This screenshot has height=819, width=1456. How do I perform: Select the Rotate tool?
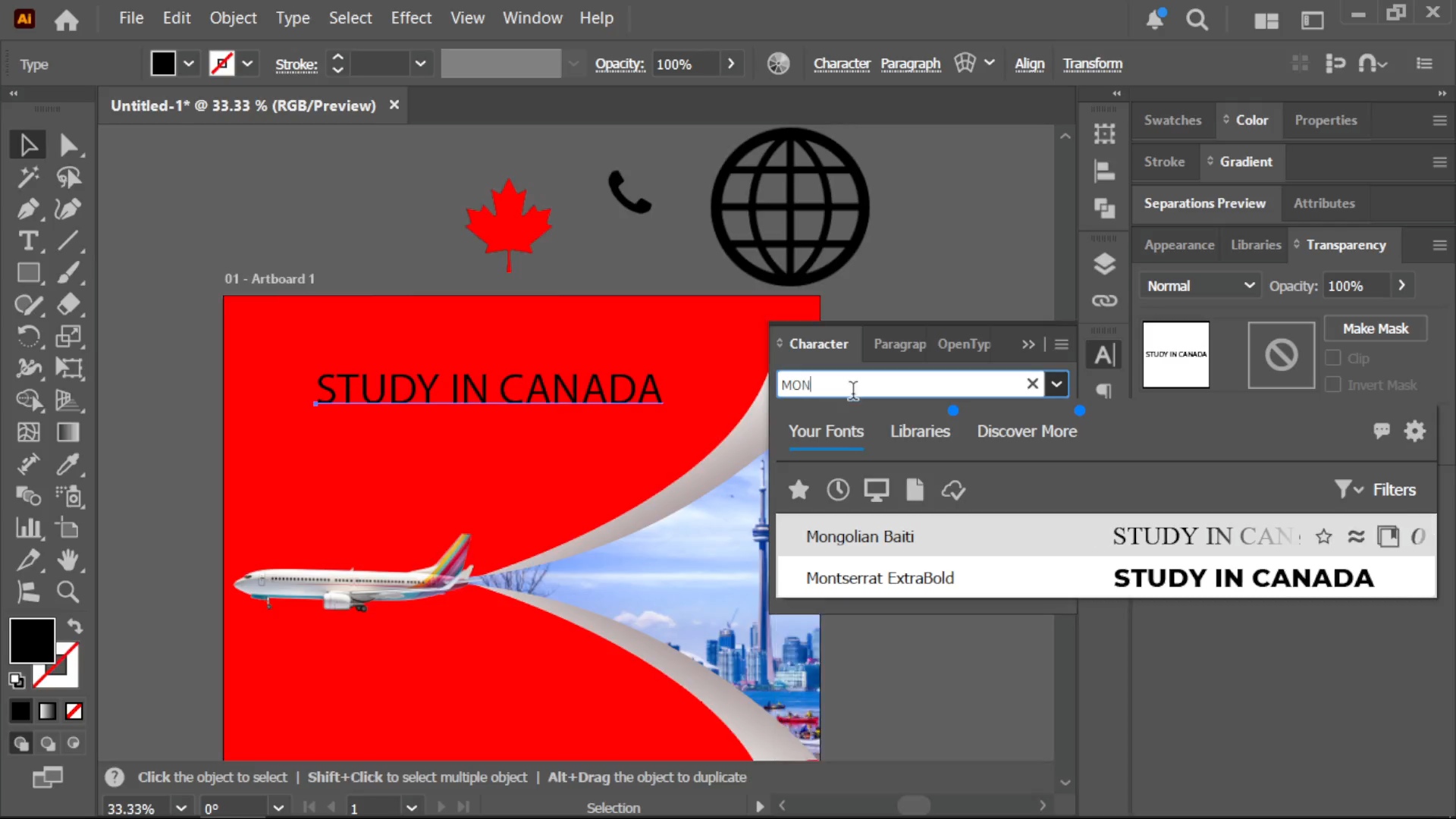[28, 336]
